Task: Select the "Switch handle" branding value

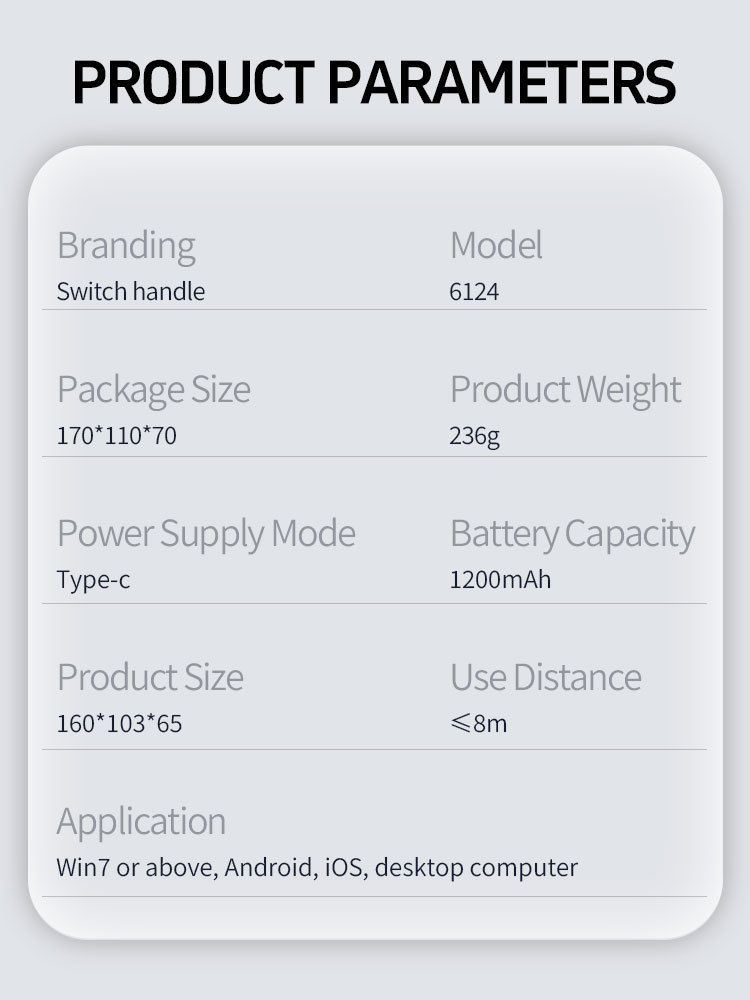Action: [130, 292]
